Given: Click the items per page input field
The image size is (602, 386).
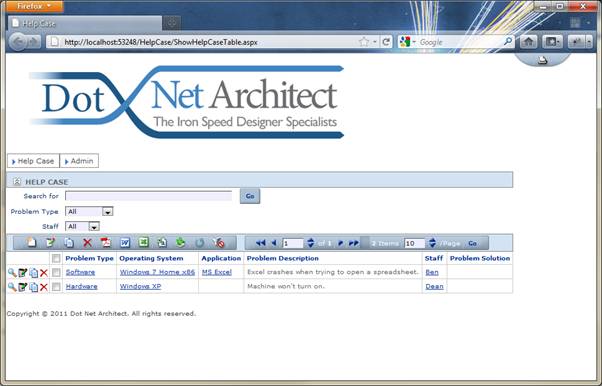Looking at the screenshot, I should (x=415, y=243).
